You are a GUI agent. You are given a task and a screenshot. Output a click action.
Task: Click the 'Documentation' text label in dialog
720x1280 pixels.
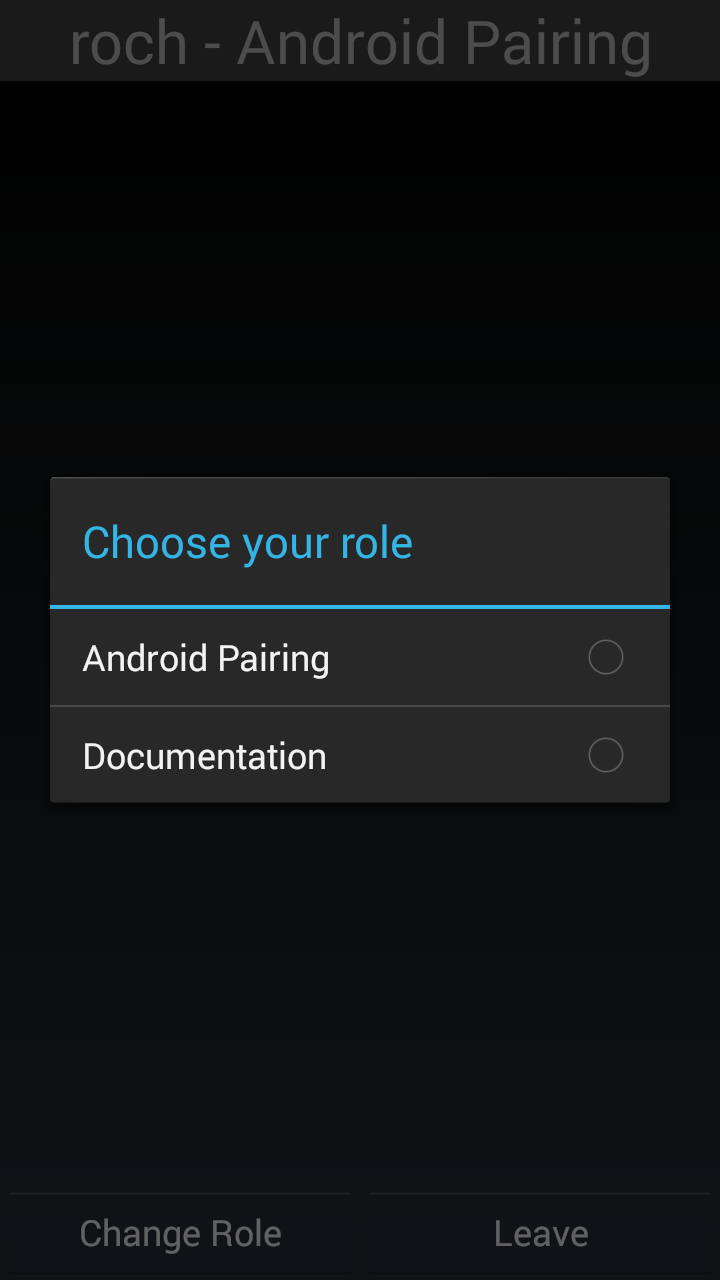tap(205, 756)
